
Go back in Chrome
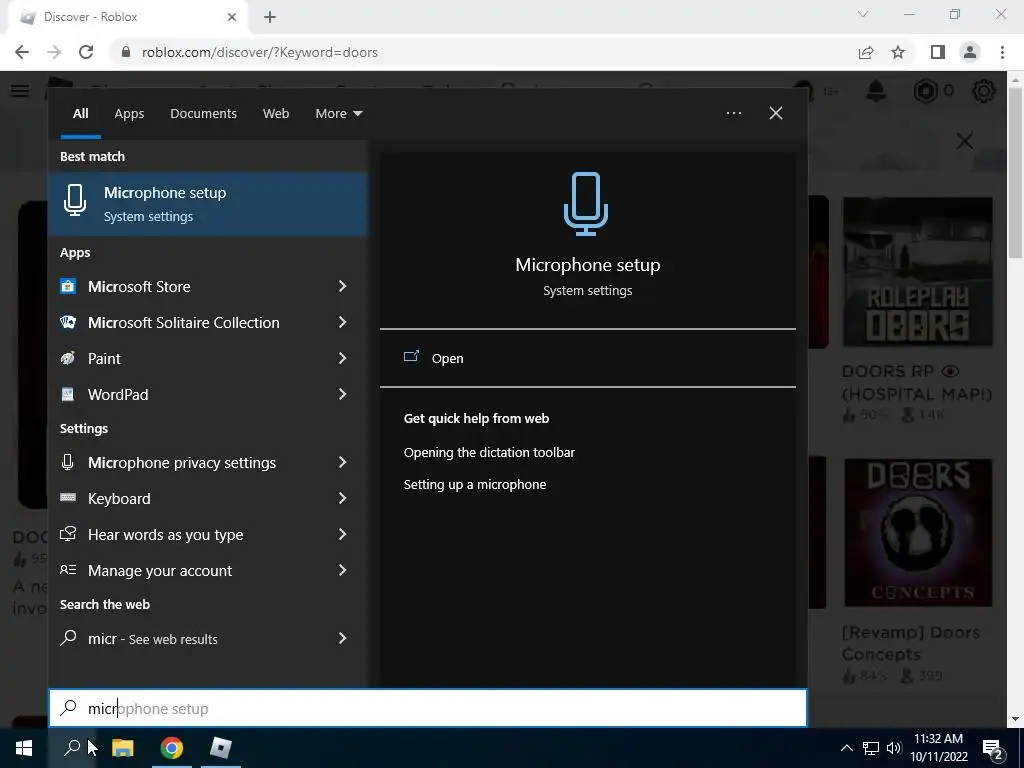(22, 52)
